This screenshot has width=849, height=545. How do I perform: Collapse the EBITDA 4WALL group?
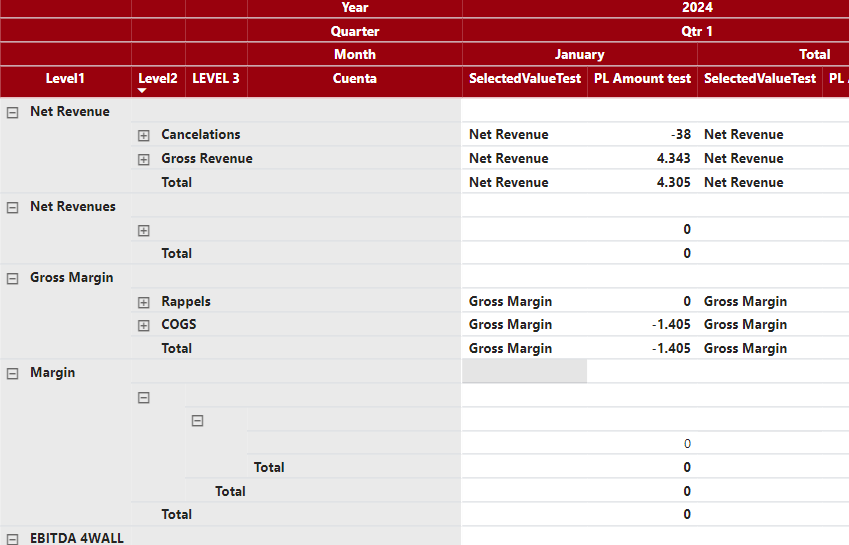12,539
